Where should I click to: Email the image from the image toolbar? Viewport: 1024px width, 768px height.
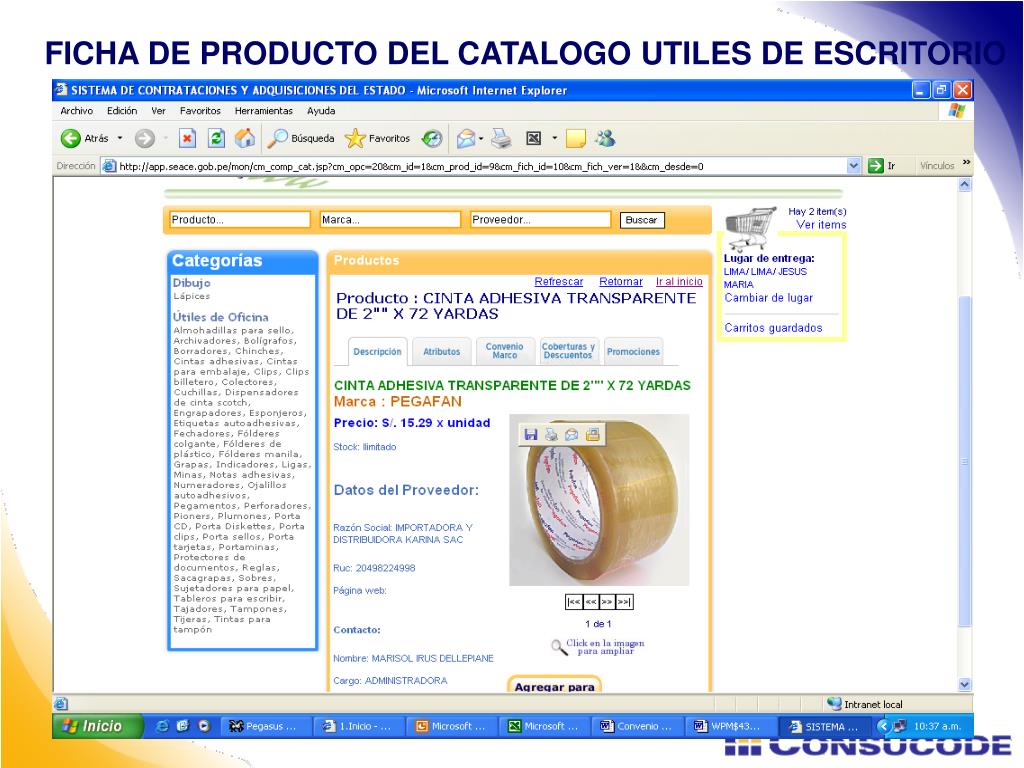[x=571, y=434]
